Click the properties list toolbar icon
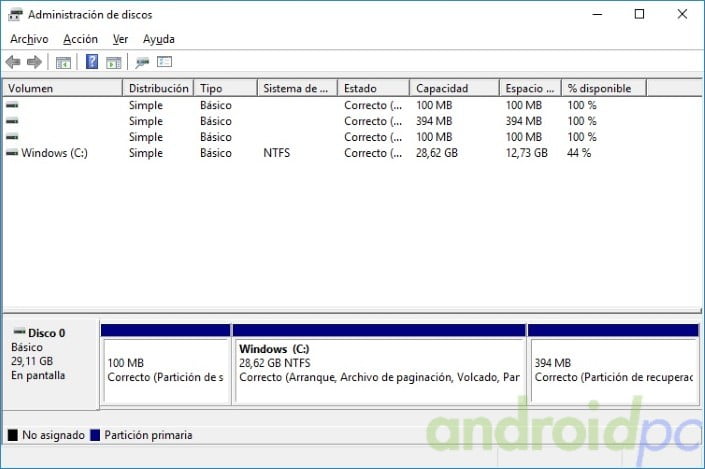Screen dimensions: 705x469 [165, 62]
